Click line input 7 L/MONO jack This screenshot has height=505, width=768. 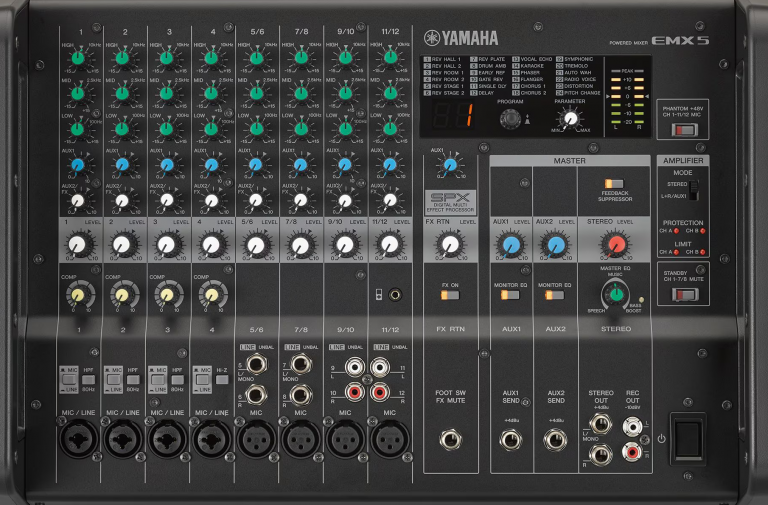301,364
